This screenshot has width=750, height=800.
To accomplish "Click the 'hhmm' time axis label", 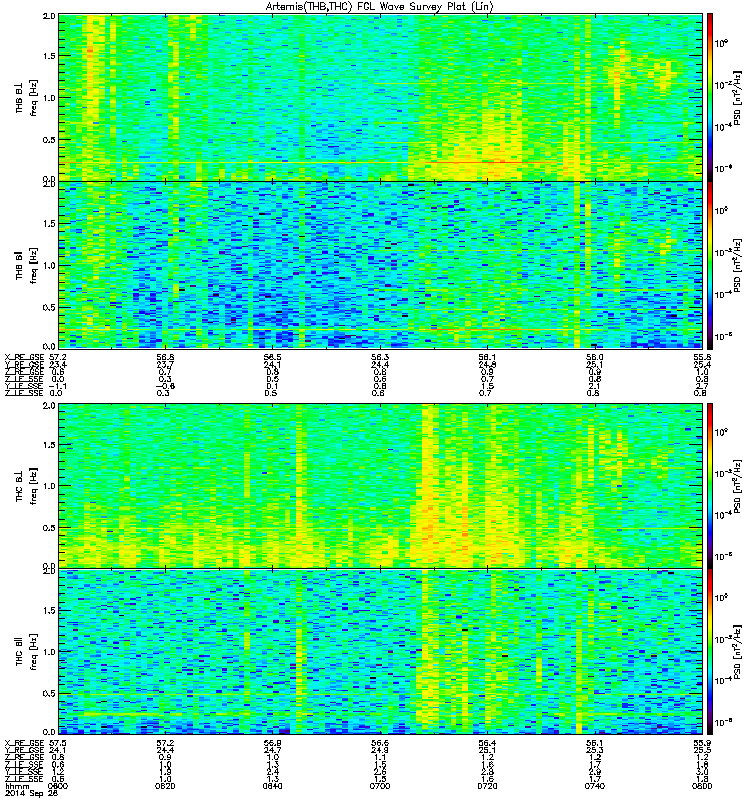I will (x=15, y=786).
